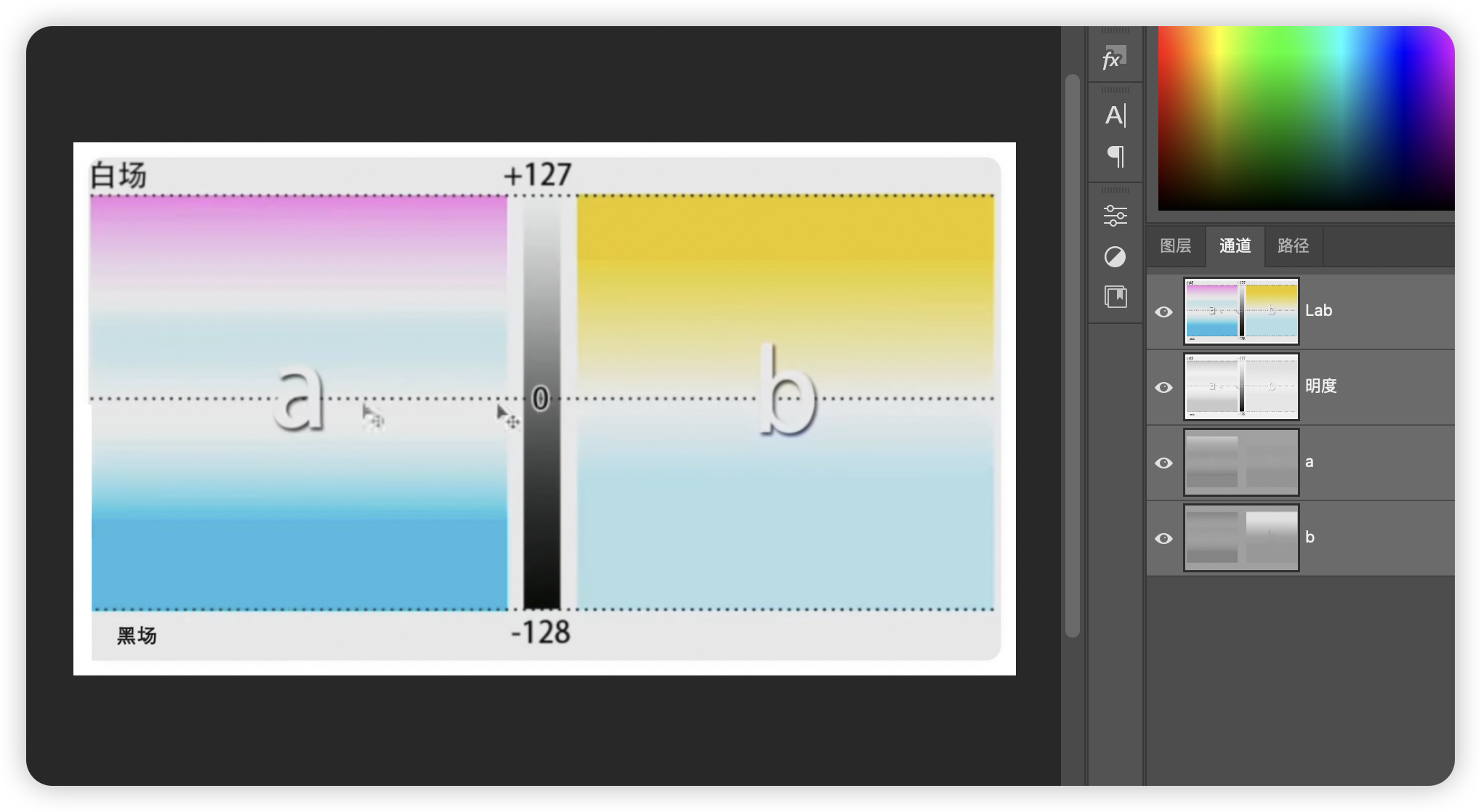Switch to the 路径 tab
Image resolution: width=1481 pixels, height=812 pixels.
[1293, 246]
